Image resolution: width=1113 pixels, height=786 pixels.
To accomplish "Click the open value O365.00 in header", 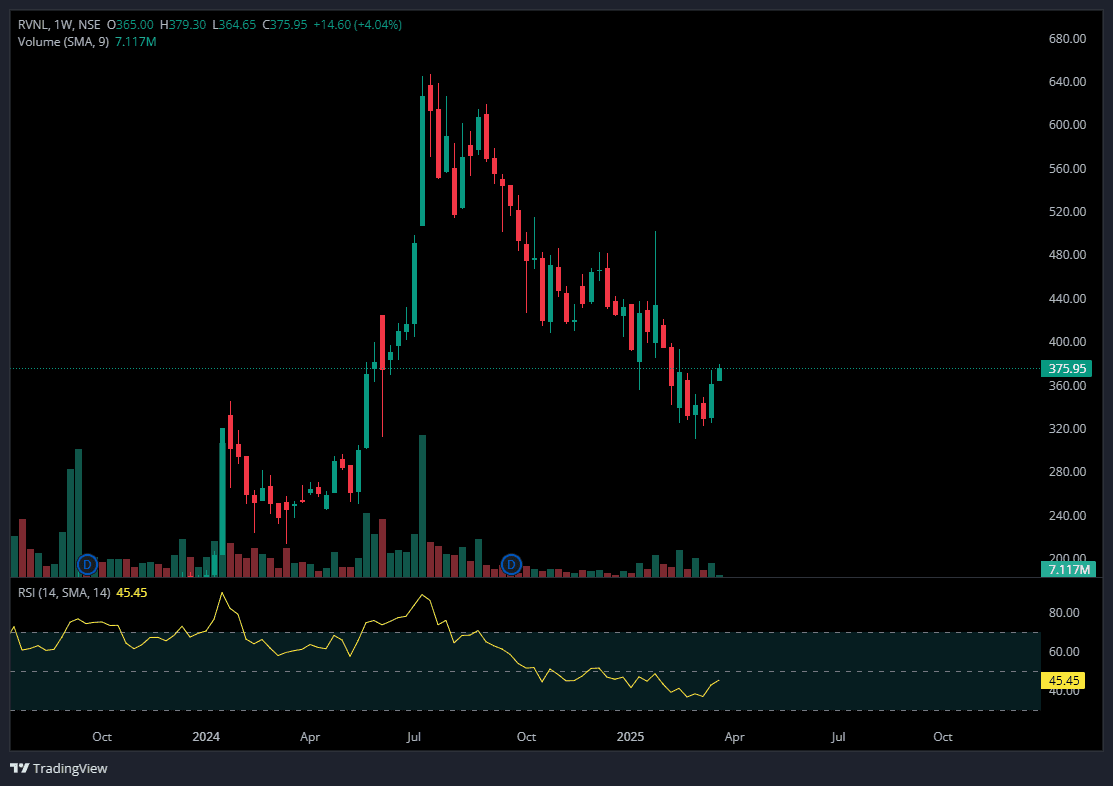I will 130,25.
